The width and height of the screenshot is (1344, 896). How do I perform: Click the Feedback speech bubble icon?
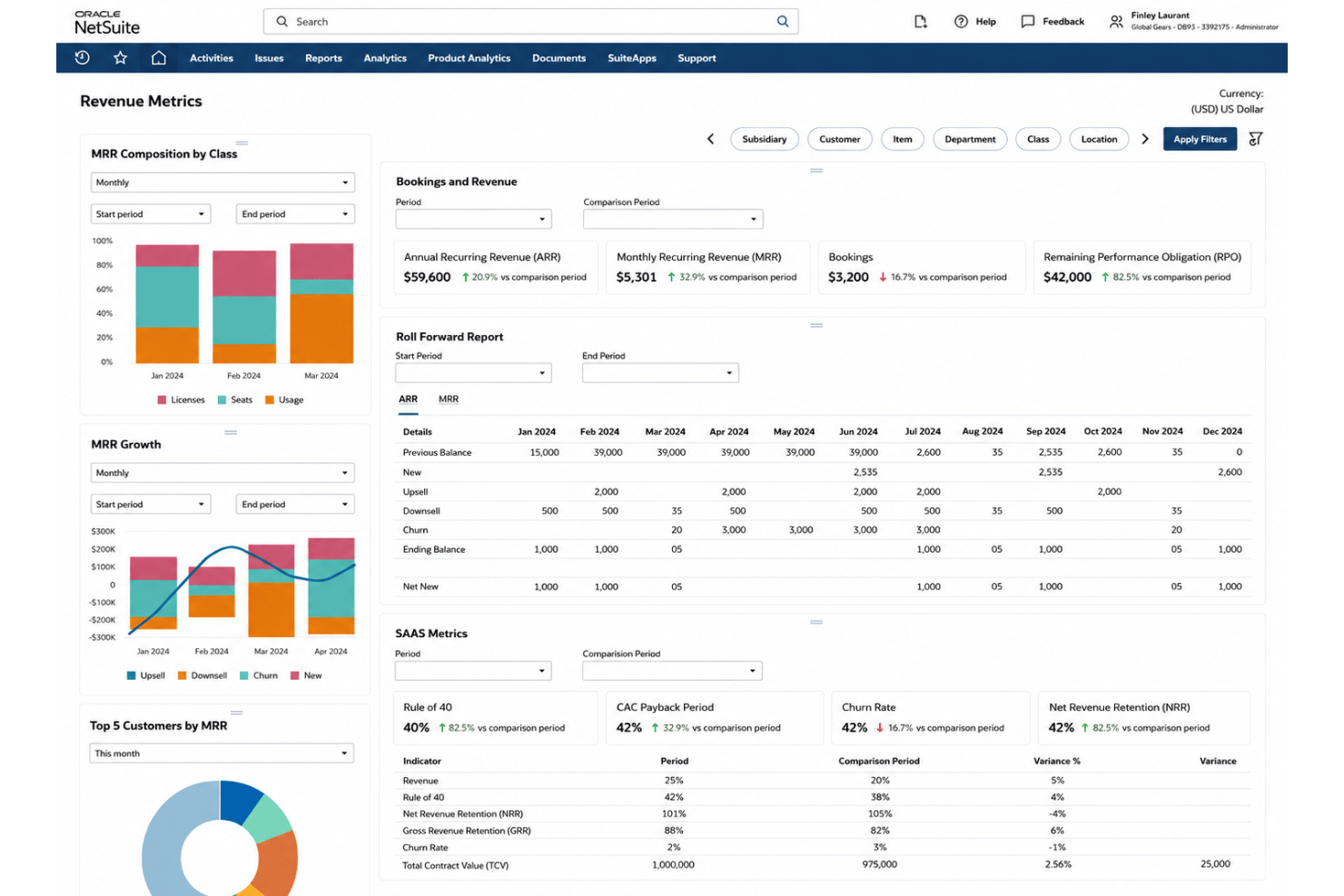pos(1027,22)
